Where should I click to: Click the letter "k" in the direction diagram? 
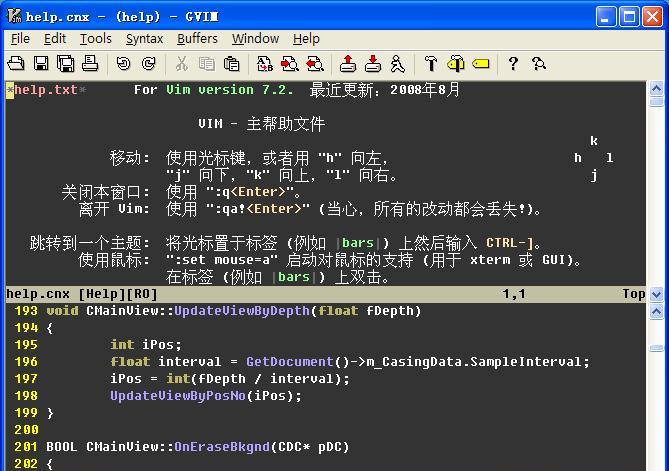[x=593, y=141]
